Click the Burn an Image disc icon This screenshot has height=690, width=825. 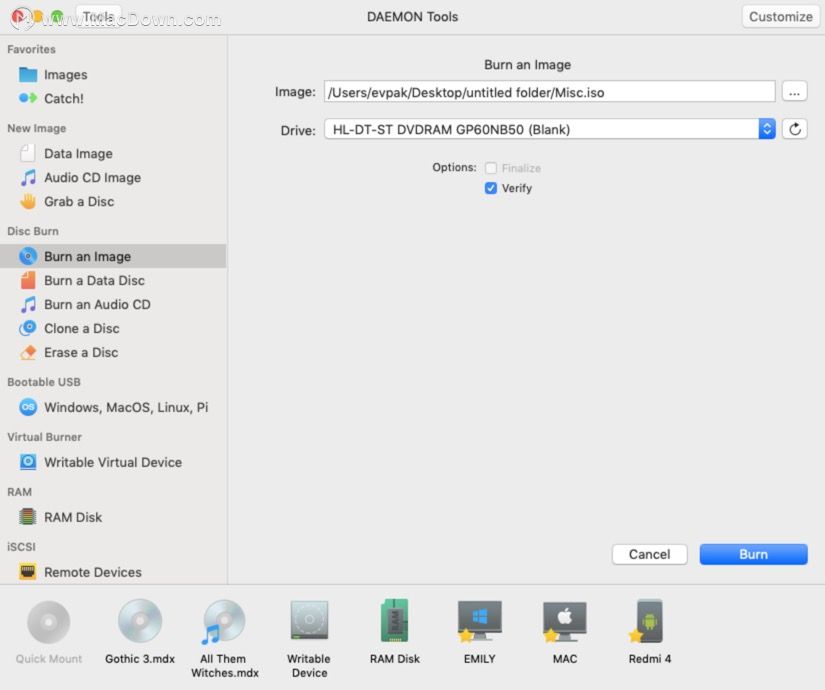(28, 256)
